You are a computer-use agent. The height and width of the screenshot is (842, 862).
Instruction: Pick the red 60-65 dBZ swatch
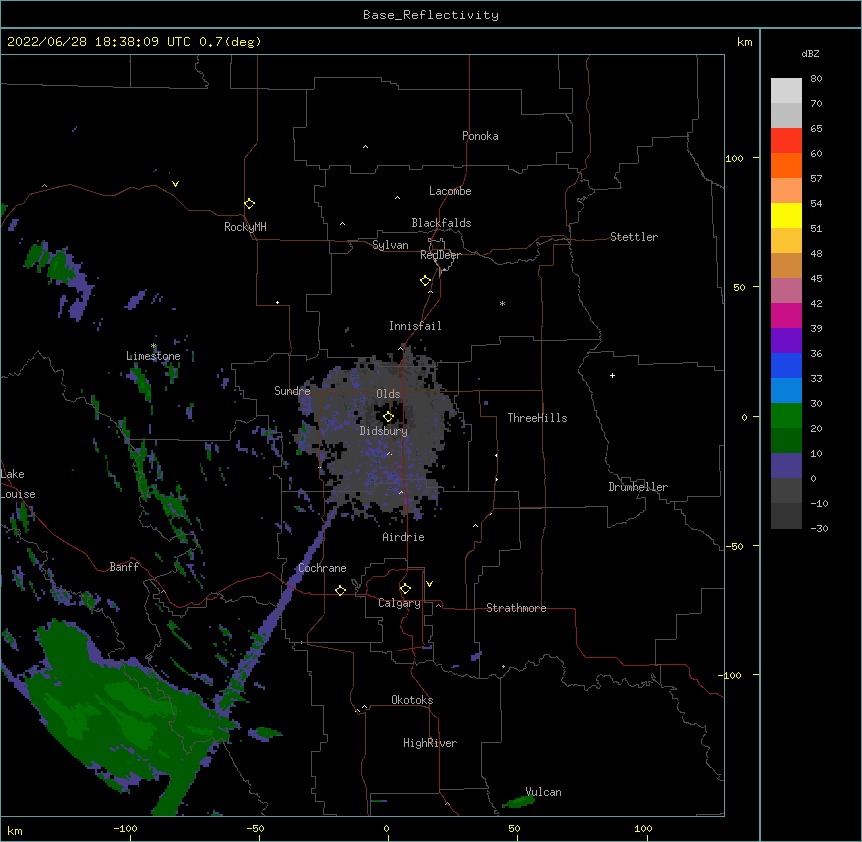[786, 140]
